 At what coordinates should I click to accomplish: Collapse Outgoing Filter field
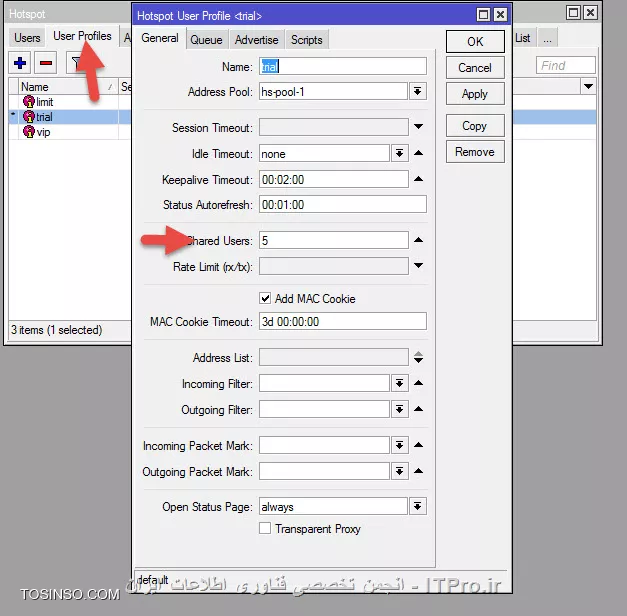[418, 409]
